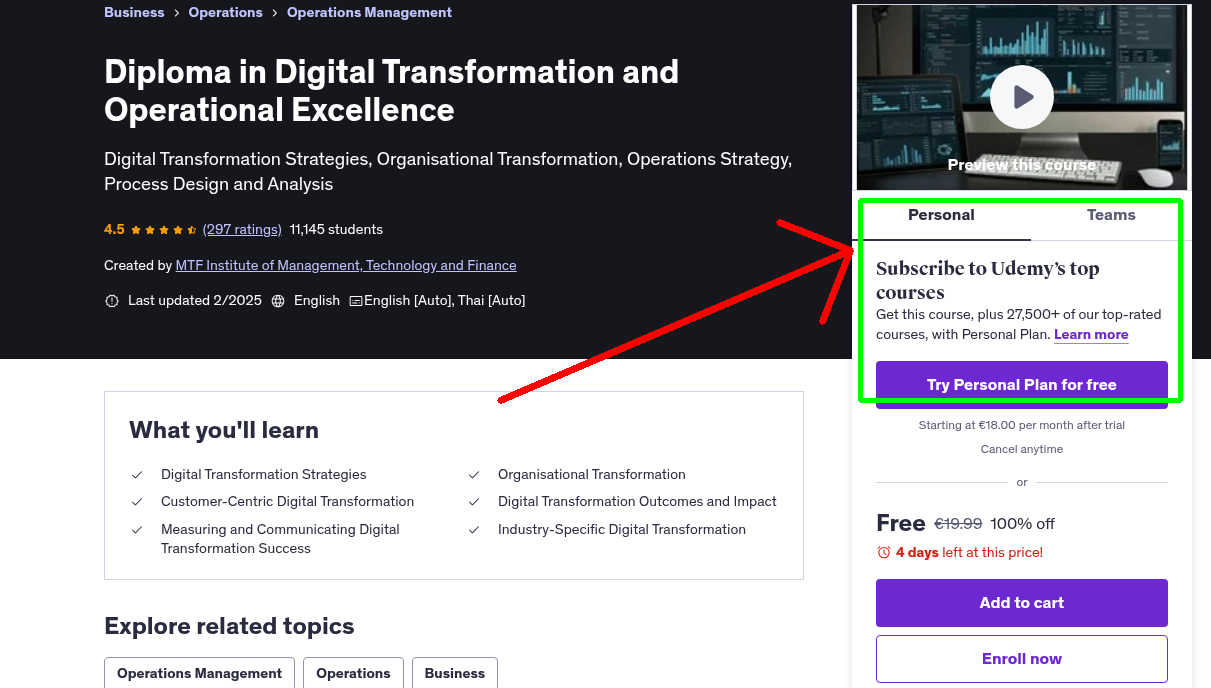Click the course title heading
The width and height of the screenshot is (1211, 688).
(391, 90)
